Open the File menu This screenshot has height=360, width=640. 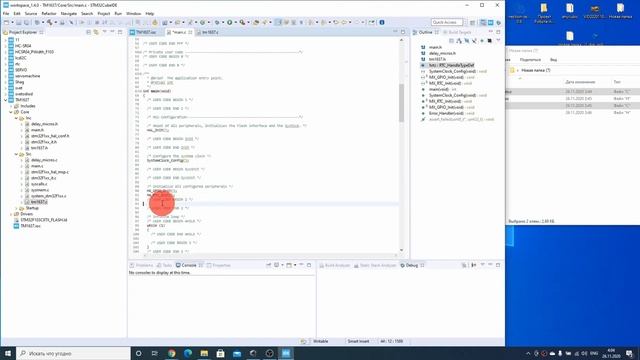[x=6, y=13]
